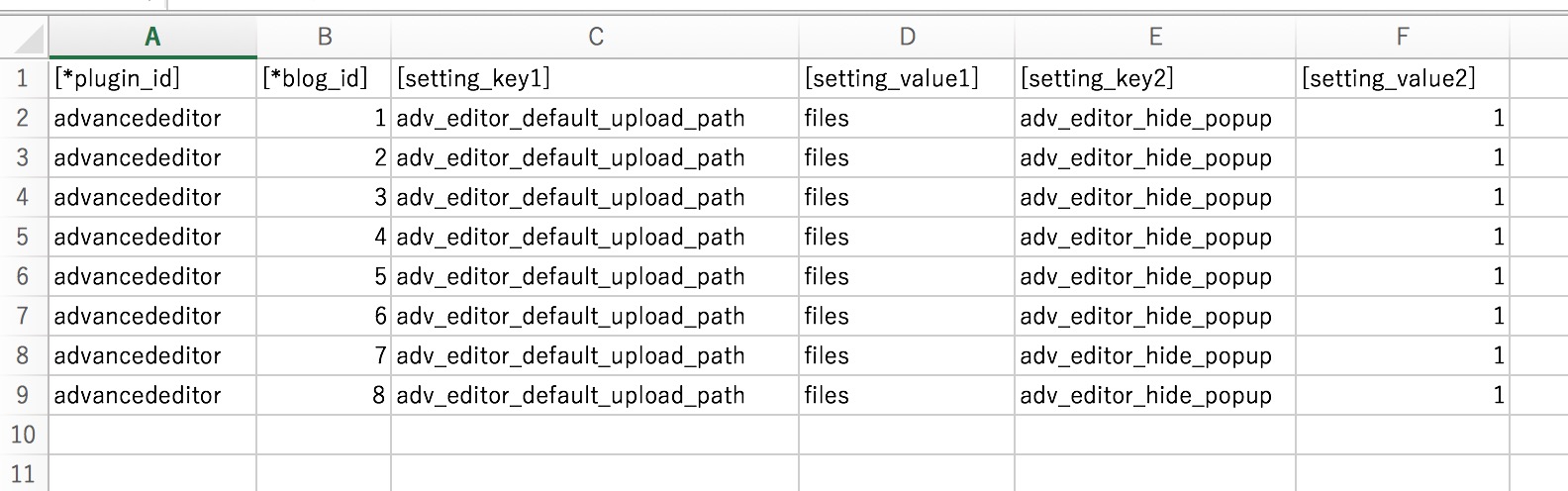Select column C header
Viewport: 1568px width, 491px height.
595,38
